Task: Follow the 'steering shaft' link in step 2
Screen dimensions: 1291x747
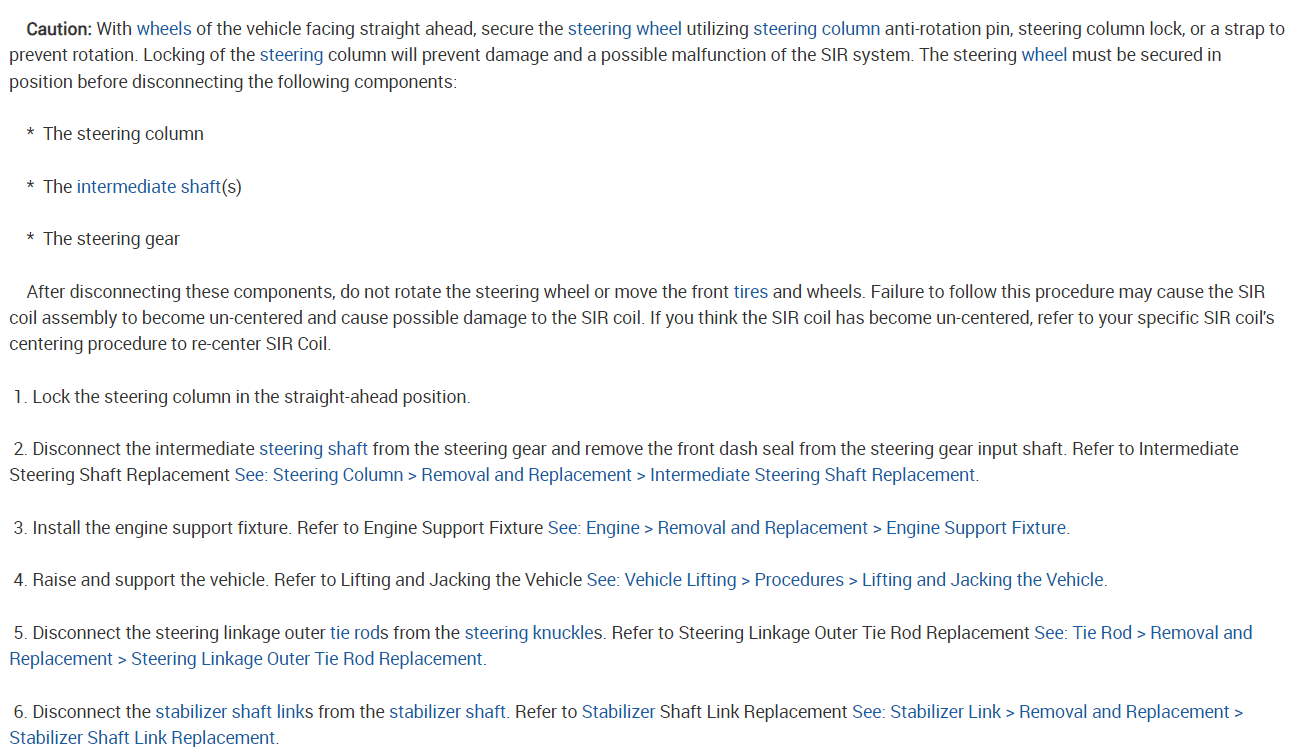Action: 313,449
